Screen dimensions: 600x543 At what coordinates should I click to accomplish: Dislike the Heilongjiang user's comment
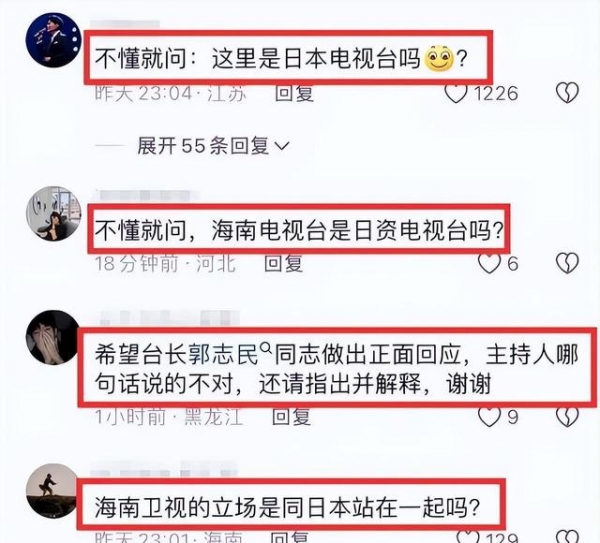[567, 417]
